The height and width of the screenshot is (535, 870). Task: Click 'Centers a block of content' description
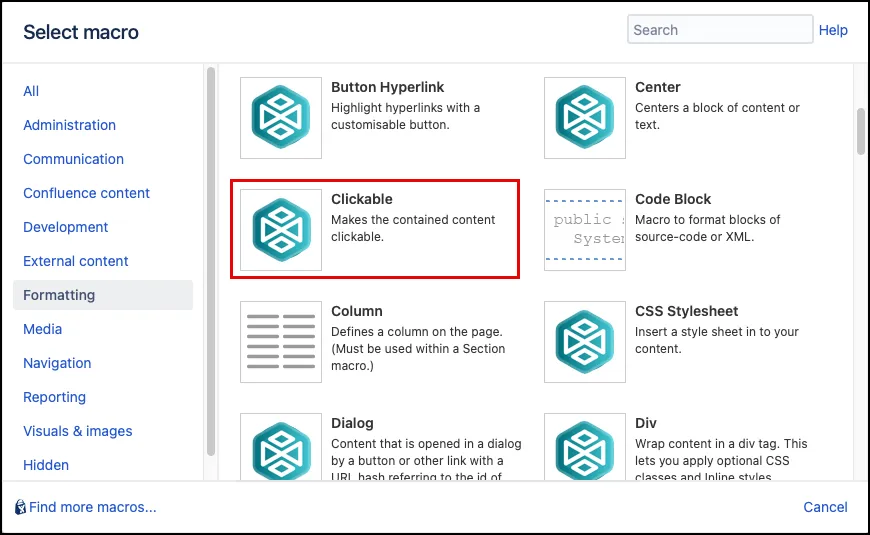tap(717, 116)
